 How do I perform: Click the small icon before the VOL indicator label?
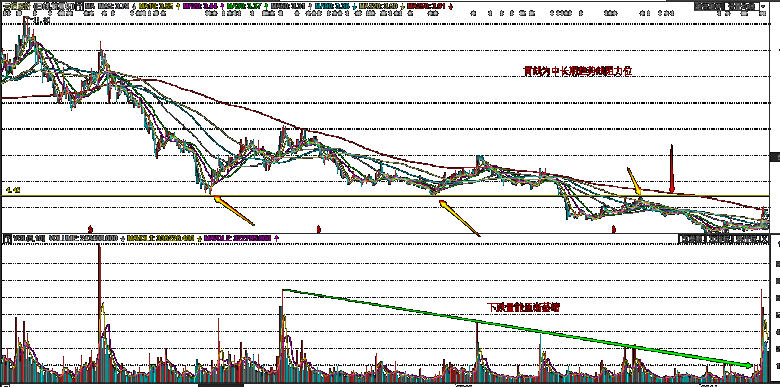pyautogui.click(x=7, y=239)
